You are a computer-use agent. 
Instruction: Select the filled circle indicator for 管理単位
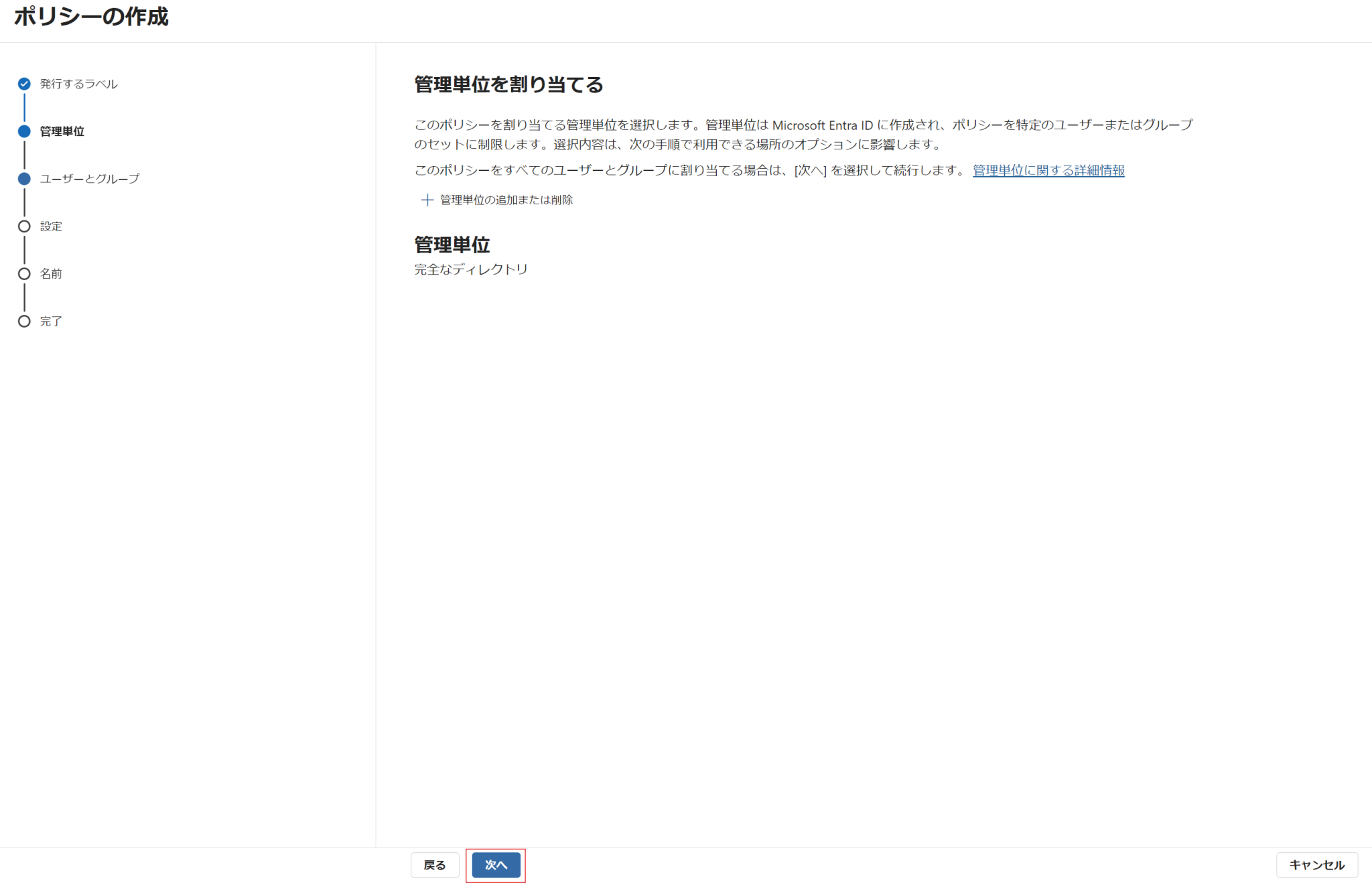click(x=25, y=131)
